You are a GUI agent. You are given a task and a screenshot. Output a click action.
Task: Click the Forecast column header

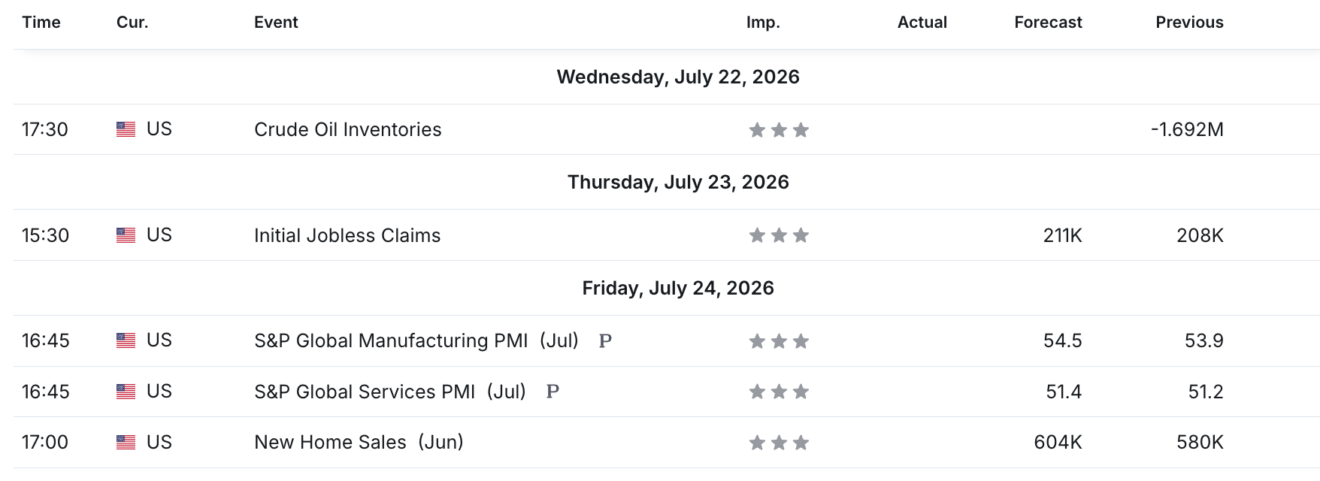(x=1048, y=22)
